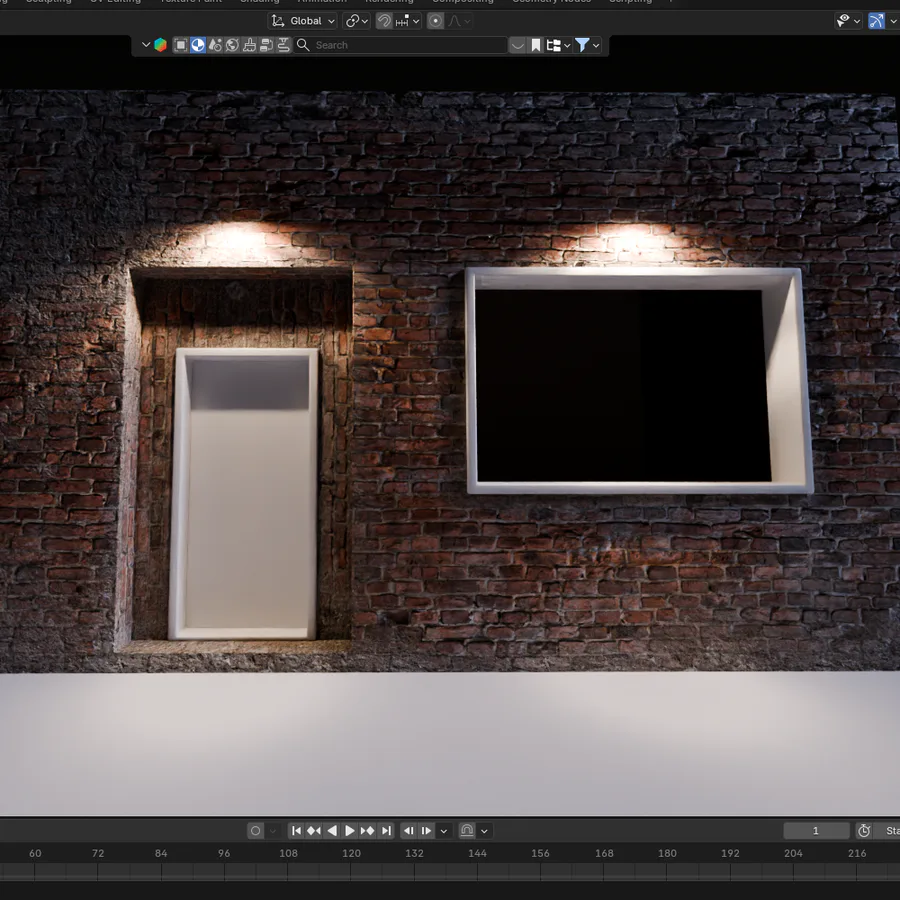Toggle proportional editing circle button

[x=436, y=21]
